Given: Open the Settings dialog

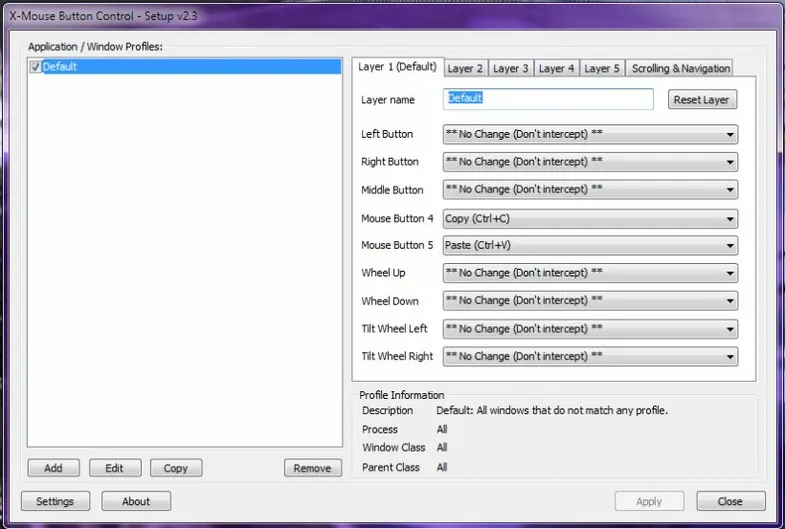Looking at the screenshot, I should point(56,501).
